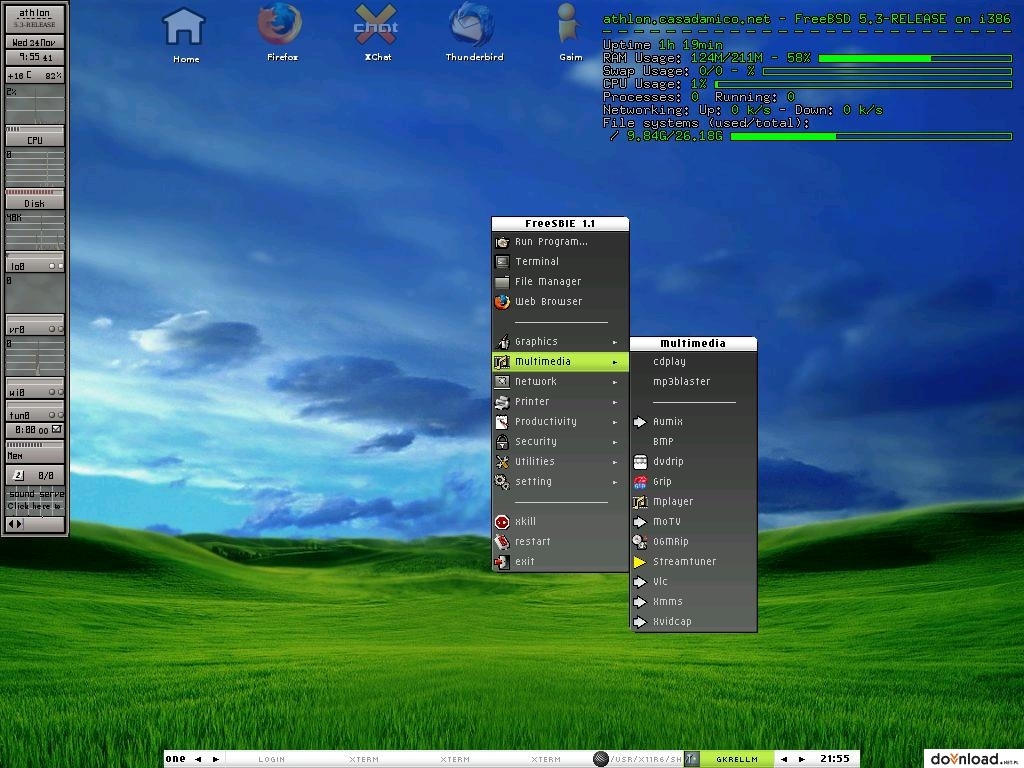Click the 'sound serve' scrolling text

(36, 494)
